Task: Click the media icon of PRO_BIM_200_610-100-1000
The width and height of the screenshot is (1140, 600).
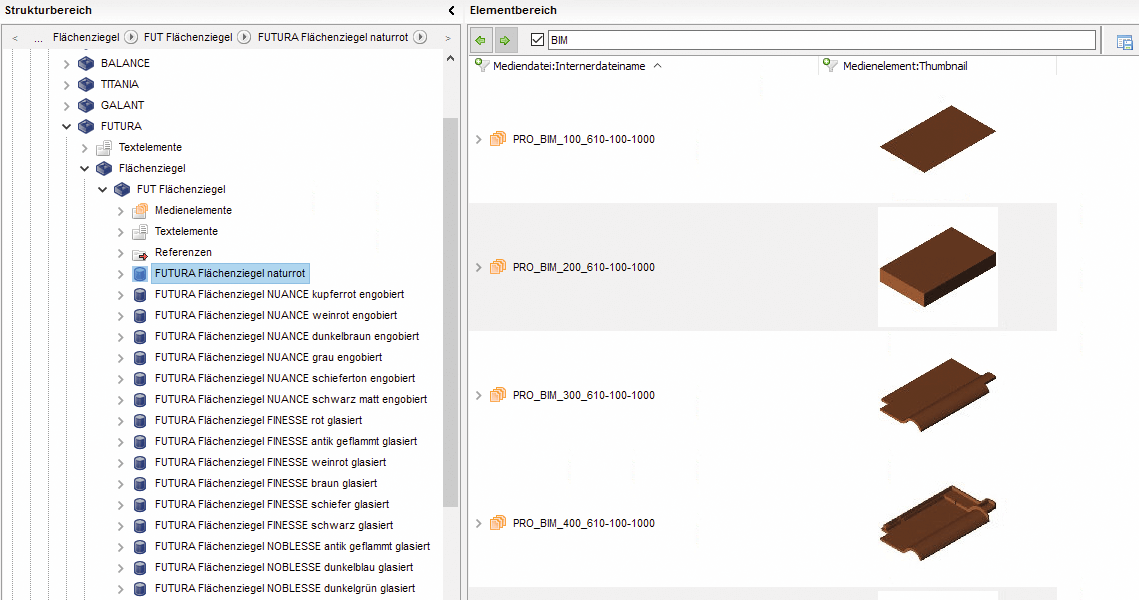Action: pyautogui.click(x=497, y=267)
